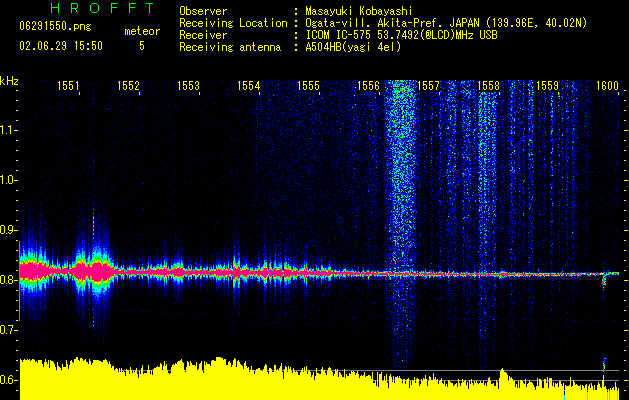Click the 1559 time marker

pyautogui.click(x=548, y=86)
